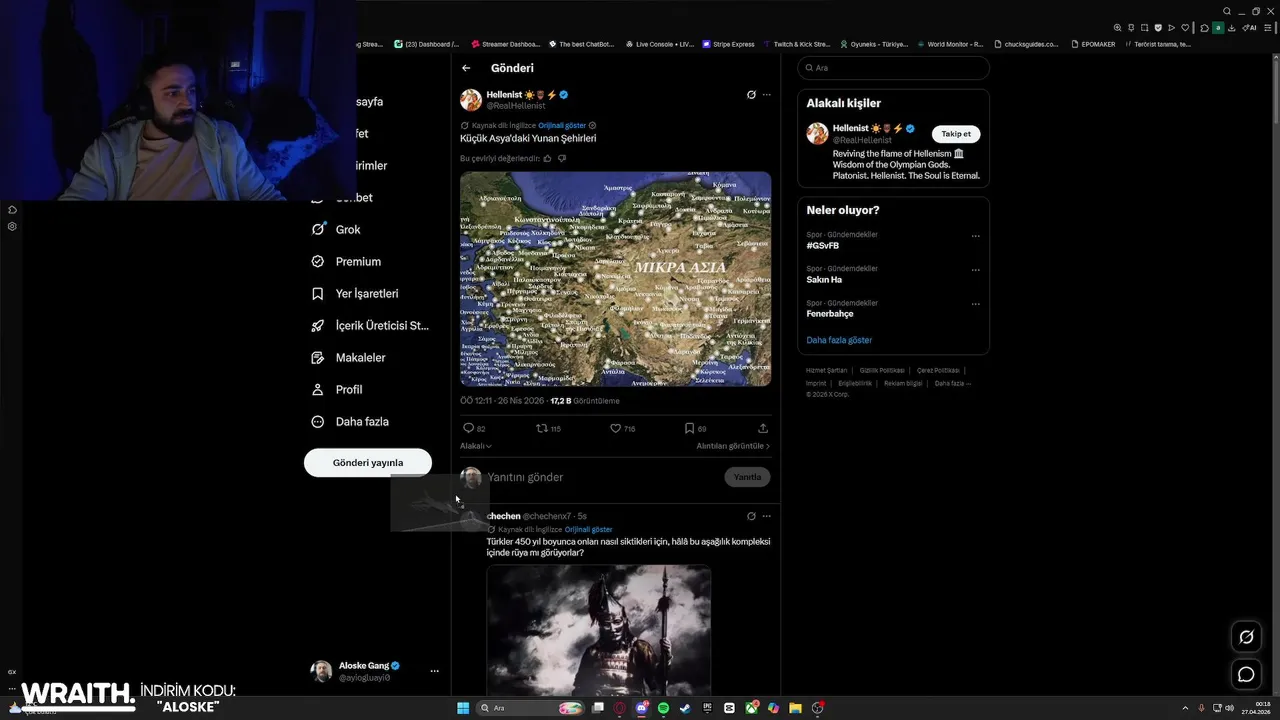1280x720 pixels.
Task: Open the Fenerbahçe trend
Action: point(830,313)
